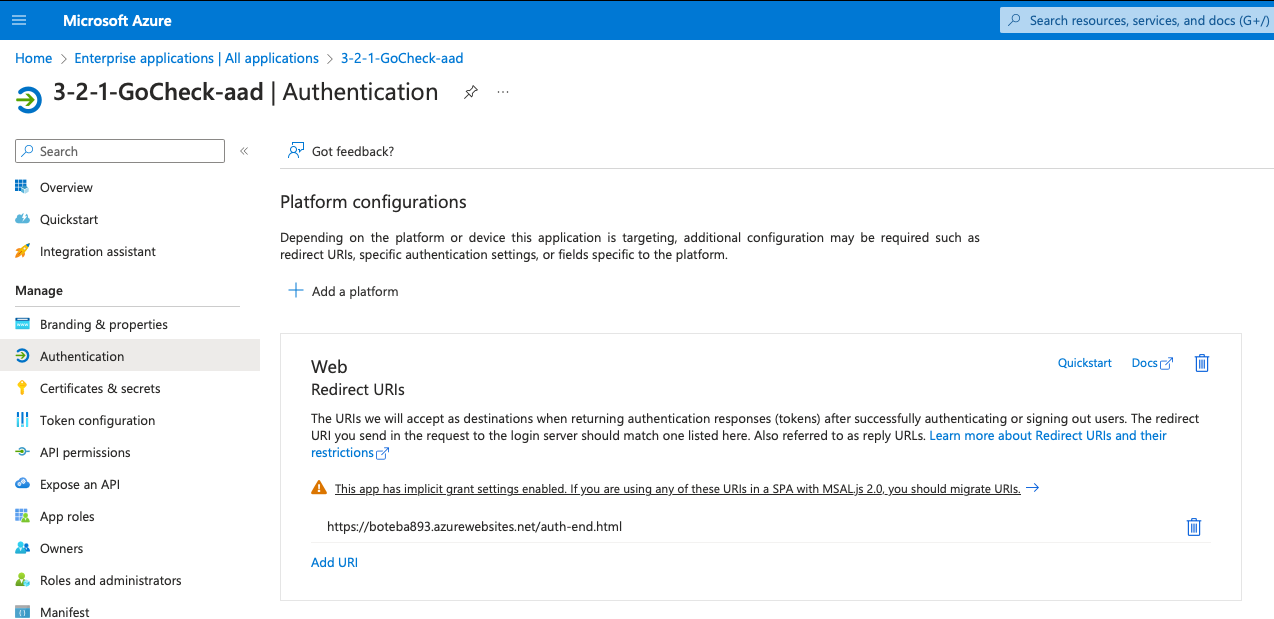Collapse the sidebar using the double chevron

click(244, 151)
